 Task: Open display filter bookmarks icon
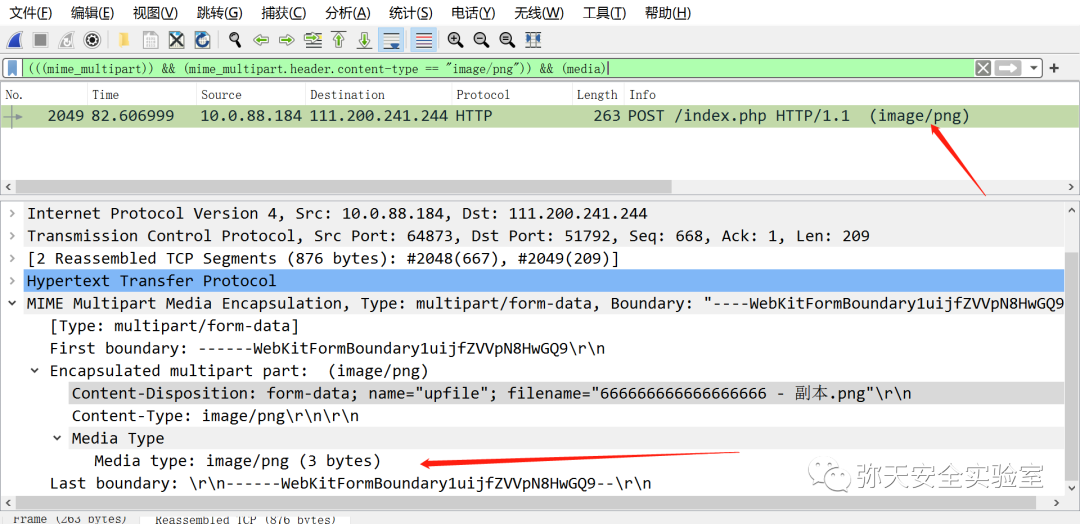(x=12, y=68)
